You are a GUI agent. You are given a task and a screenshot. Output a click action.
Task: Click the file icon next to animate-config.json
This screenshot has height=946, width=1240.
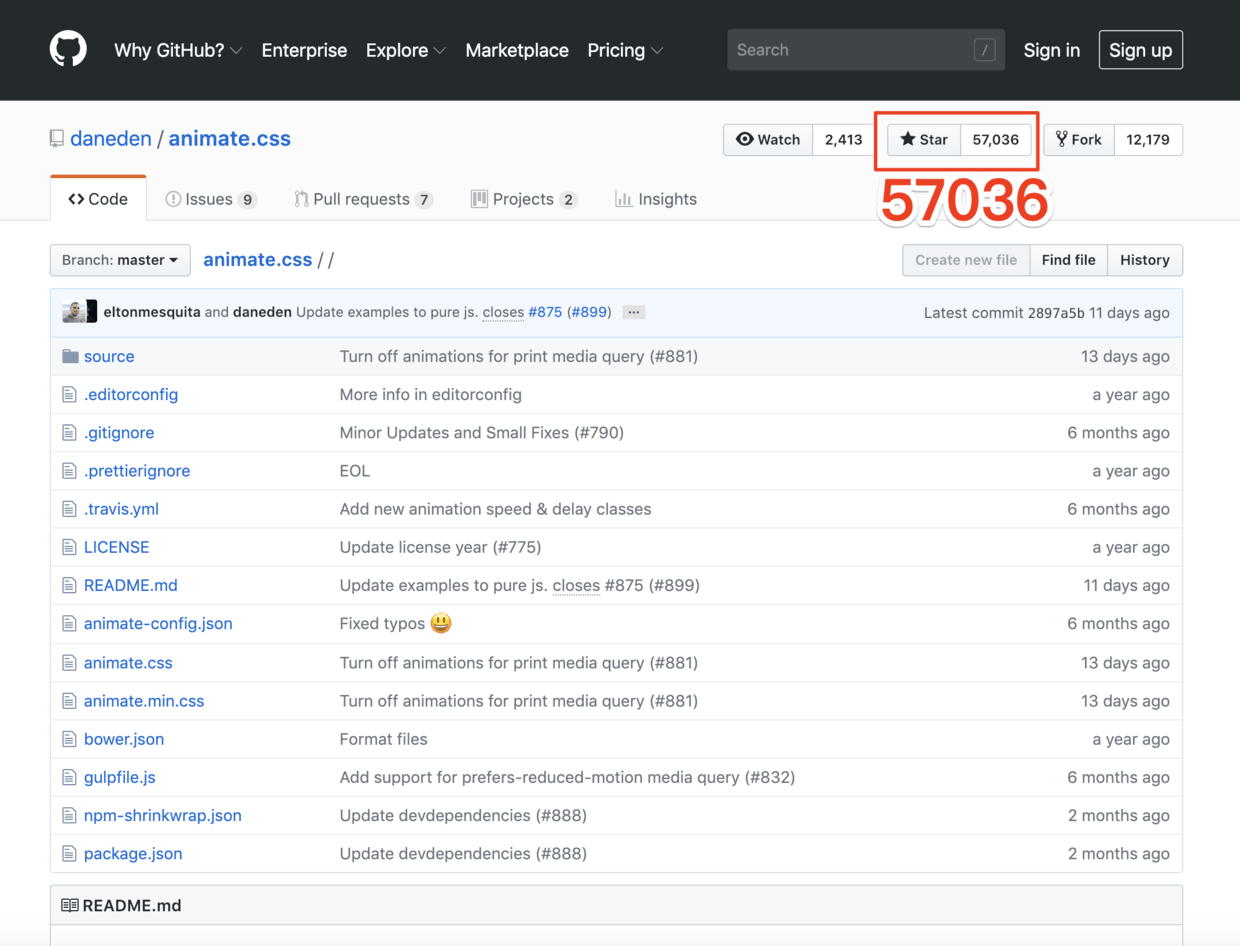point(69,624)
